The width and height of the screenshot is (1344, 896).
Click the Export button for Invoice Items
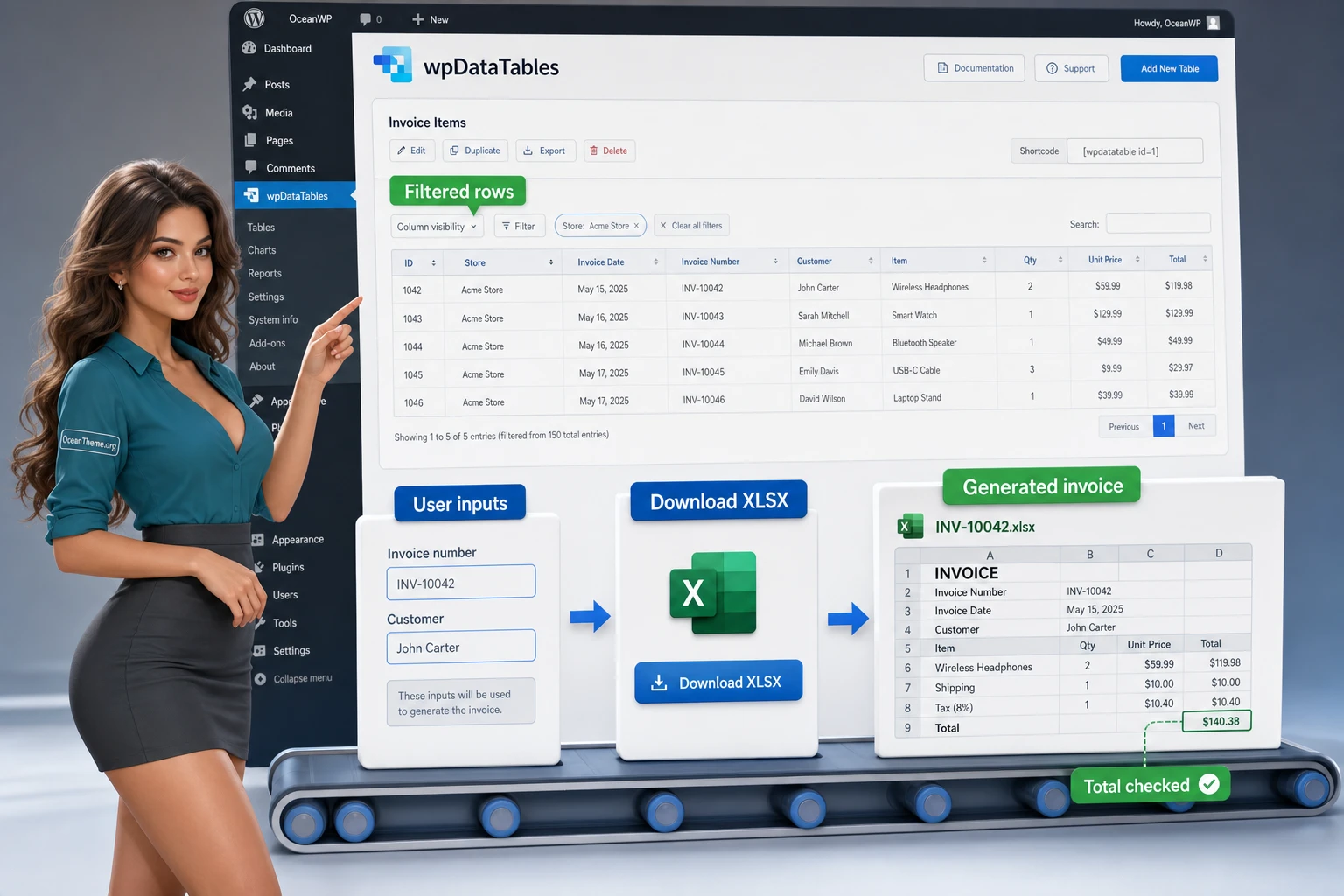pos(545,150)
